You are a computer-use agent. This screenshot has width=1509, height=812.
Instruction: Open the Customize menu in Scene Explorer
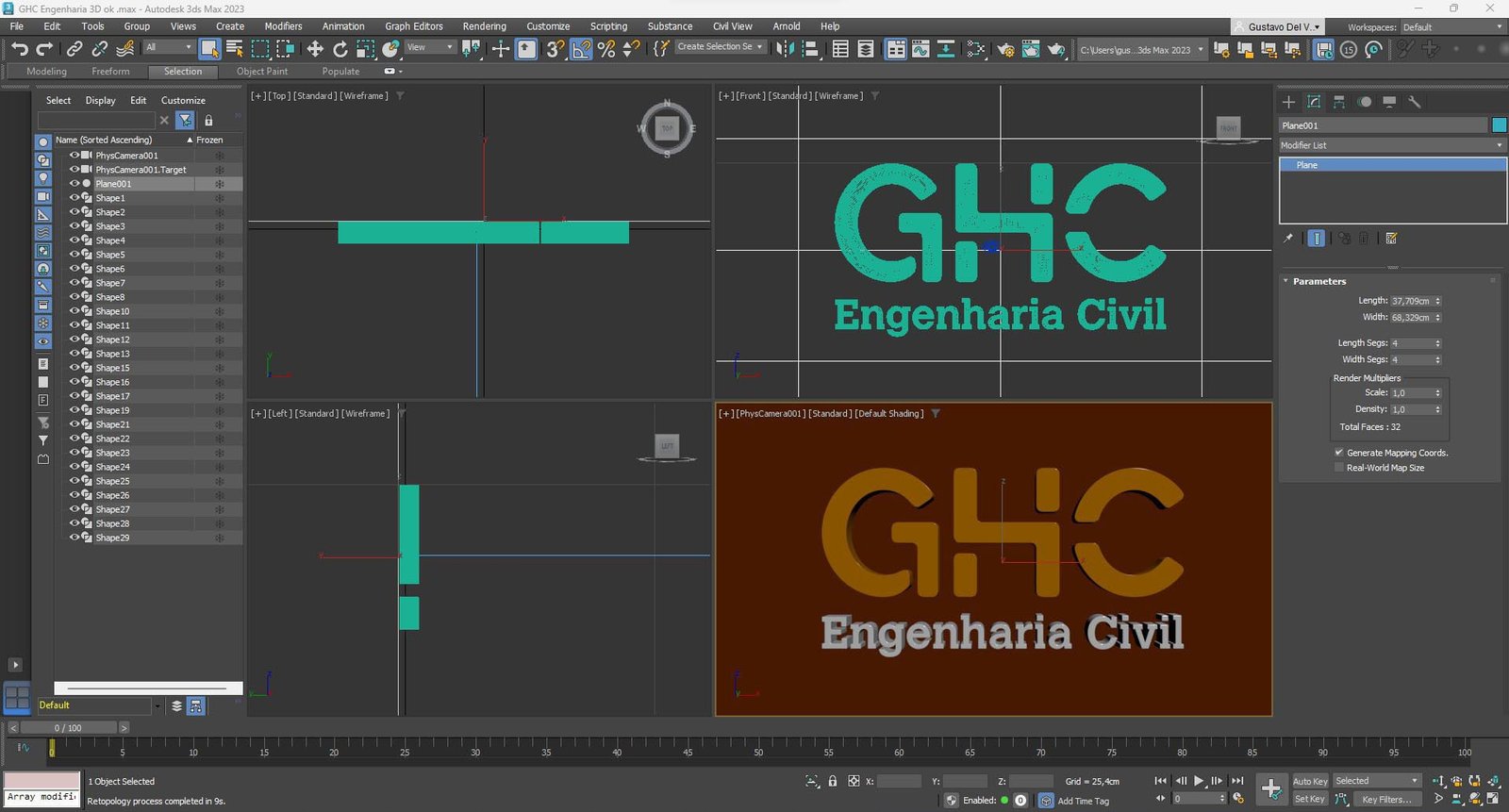click(x=183, y=100)
